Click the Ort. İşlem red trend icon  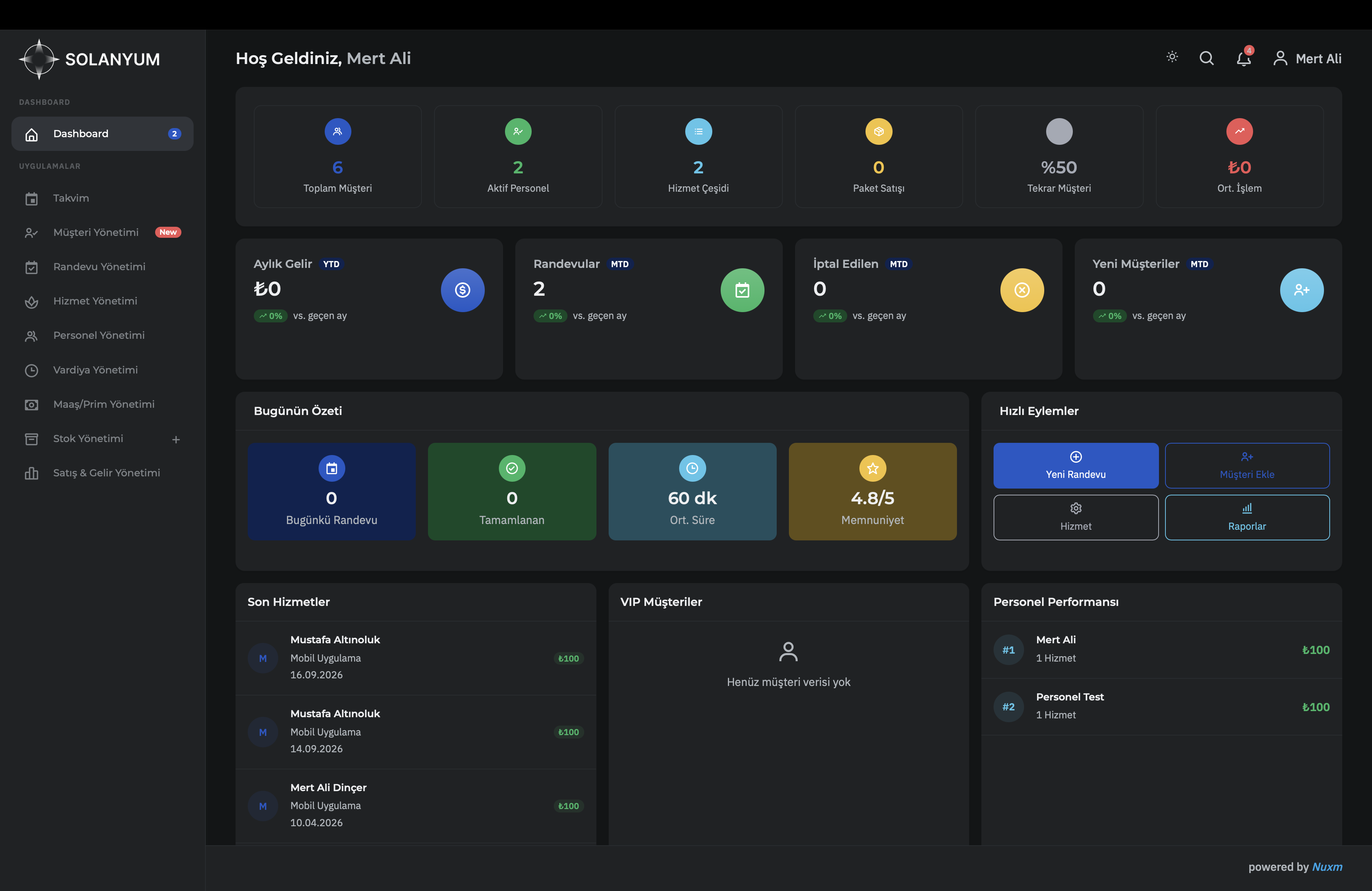pyautogui.click(x=1239, y=131)
